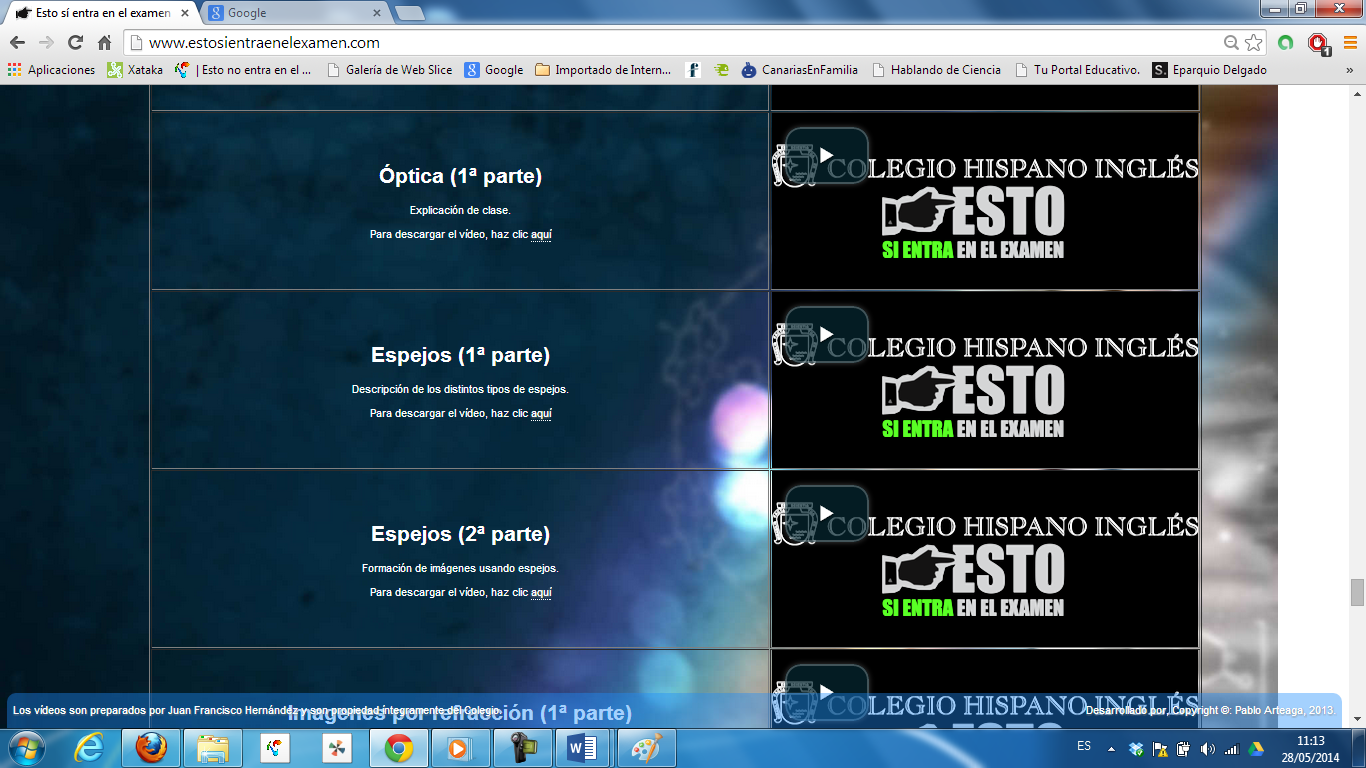Open Windows Explorer from taskbar
1366x768 pixels.
[213, 748]
